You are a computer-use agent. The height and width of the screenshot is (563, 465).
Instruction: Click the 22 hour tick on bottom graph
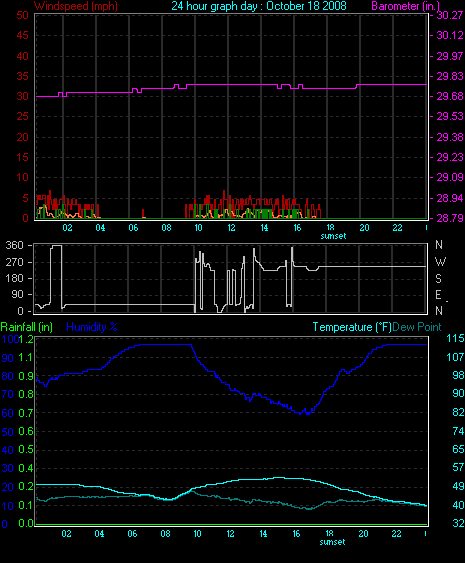click(x=396, y=534)
